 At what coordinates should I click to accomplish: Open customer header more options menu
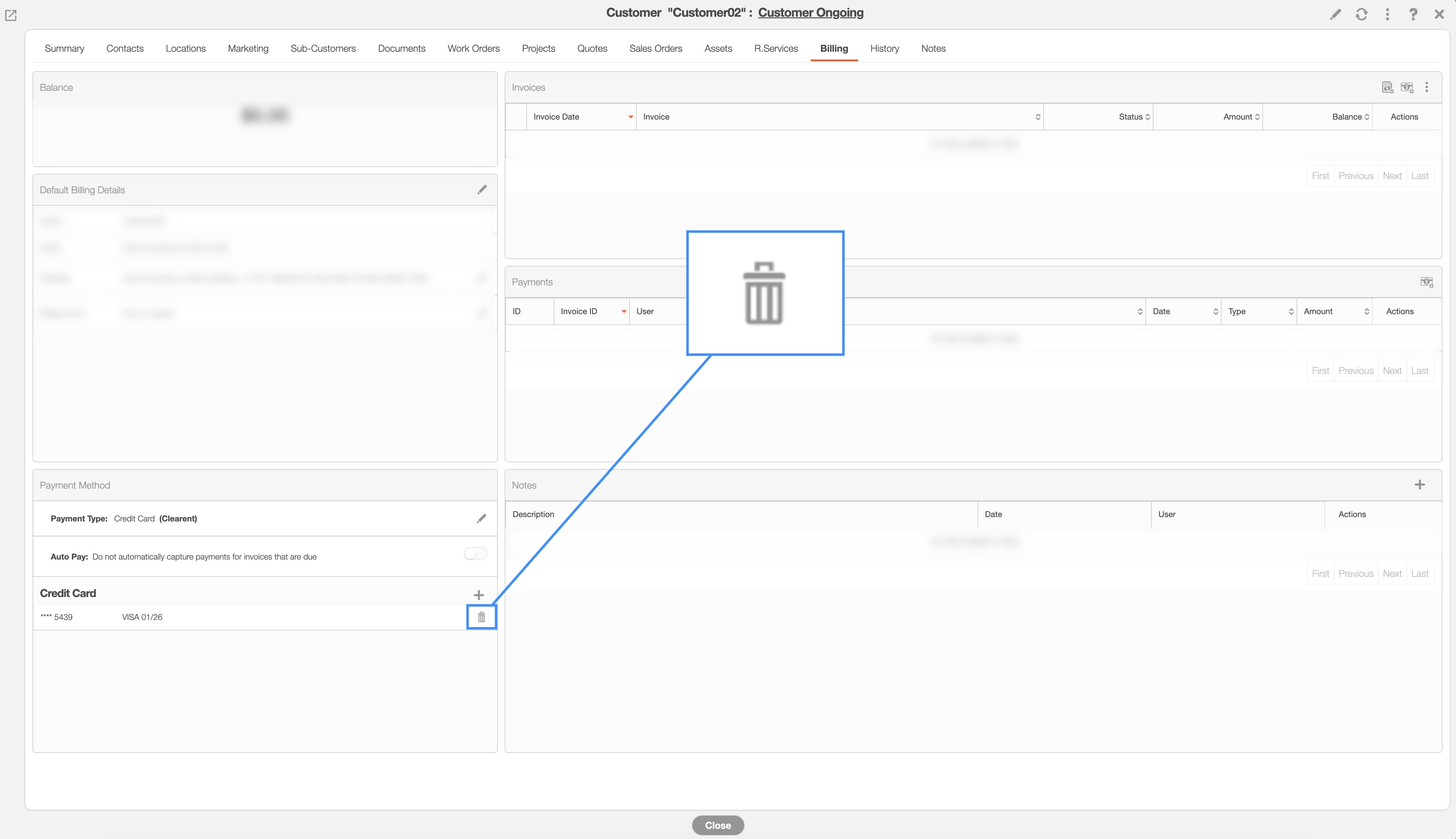click(x=1388, y=14)
